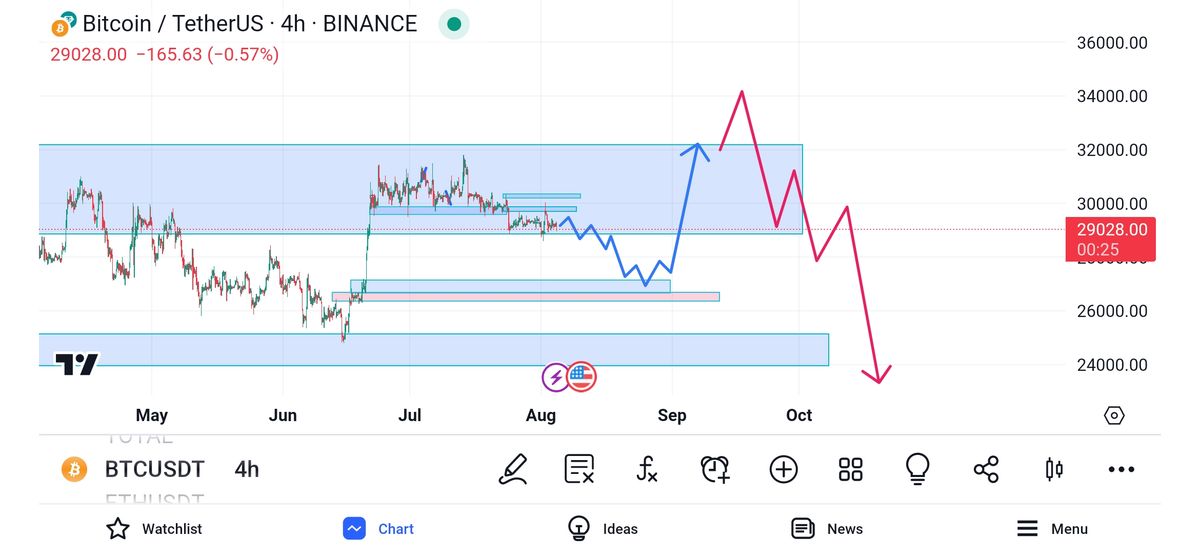Viewport: 1200px width, 554px height.
Task: Toggle the green market status indicator
Action: pyautogui.click(x=455, y=25)
